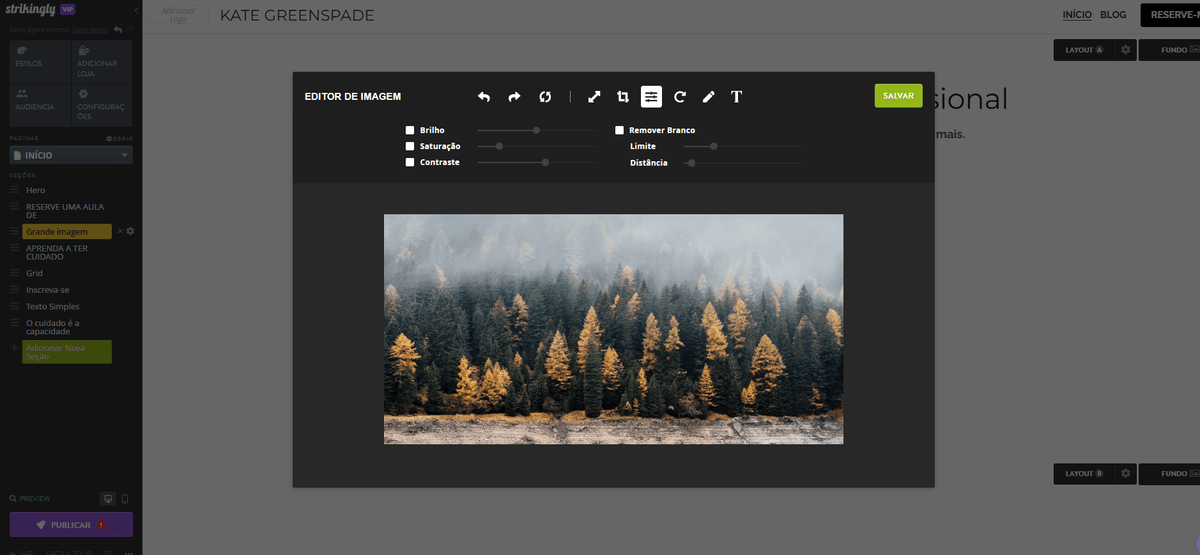The image size is (1200, 555).
Task: Click gear icon beside lower Layout
Action: (1126, 473)
